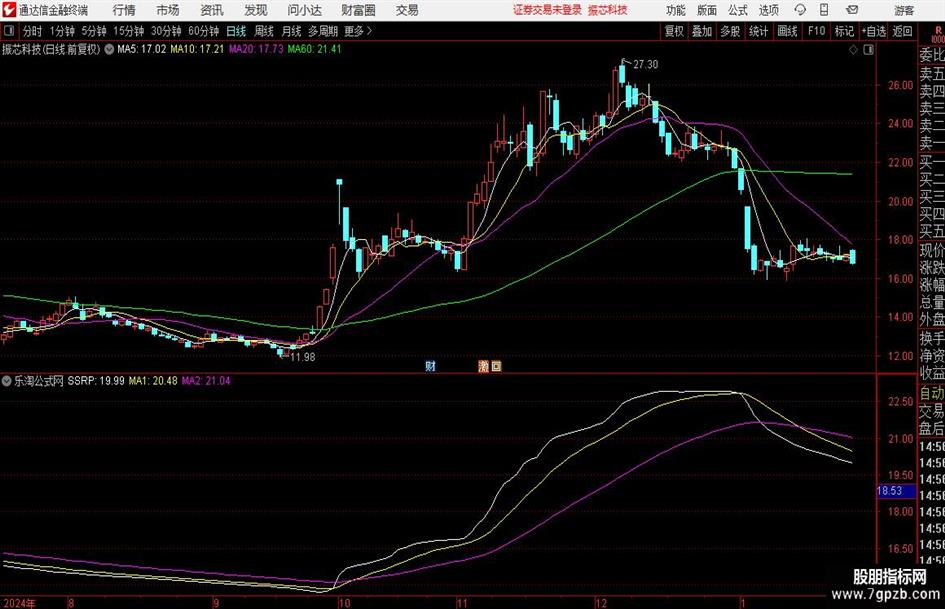The image size is (945, 609).
Task: Open the dropdown beside 振芯科技(日线 前复权)
Action: 109,49
